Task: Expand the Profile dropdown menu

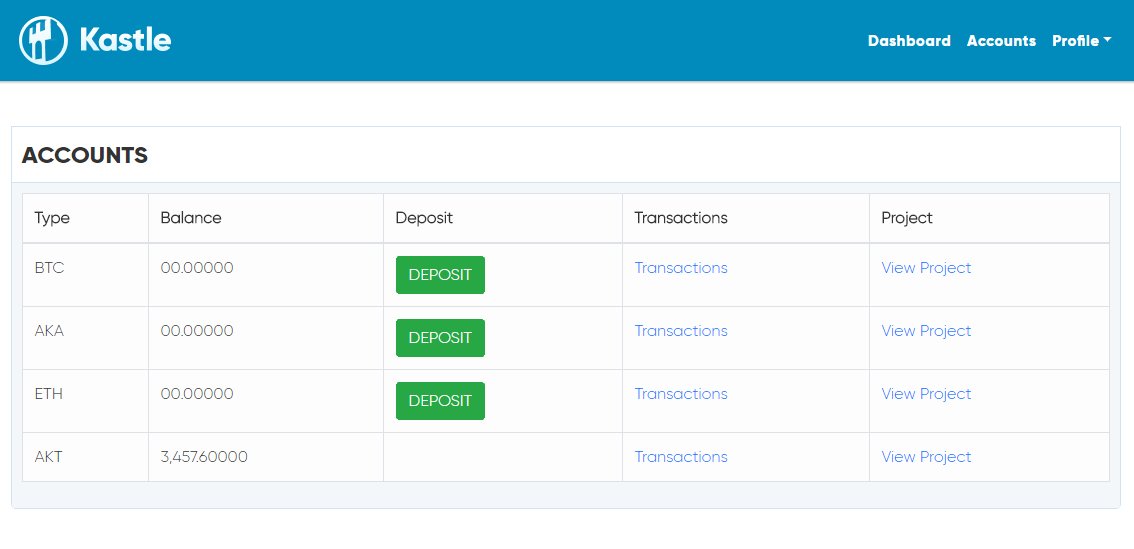Action: click(x=1081, y=41)
